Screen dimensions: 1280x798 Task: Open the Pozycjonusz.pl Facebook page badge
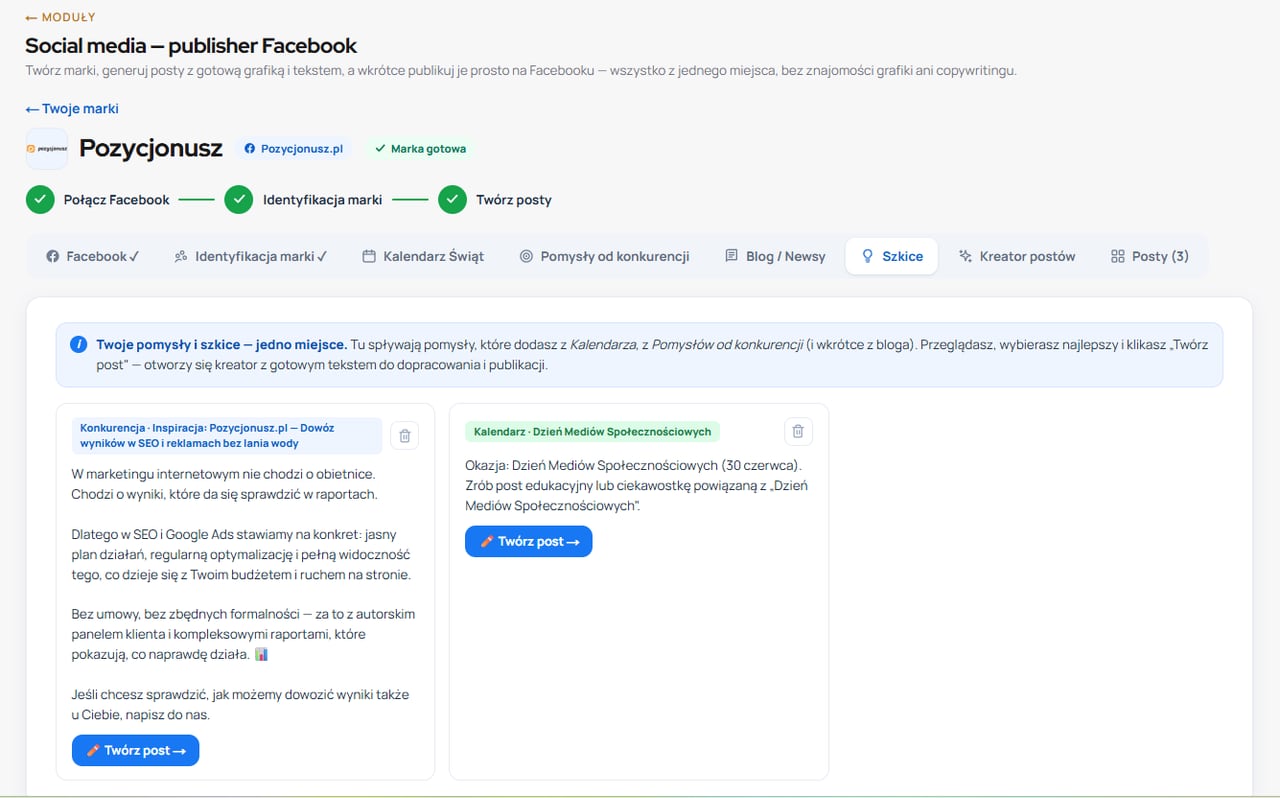(x=294, y=148)
